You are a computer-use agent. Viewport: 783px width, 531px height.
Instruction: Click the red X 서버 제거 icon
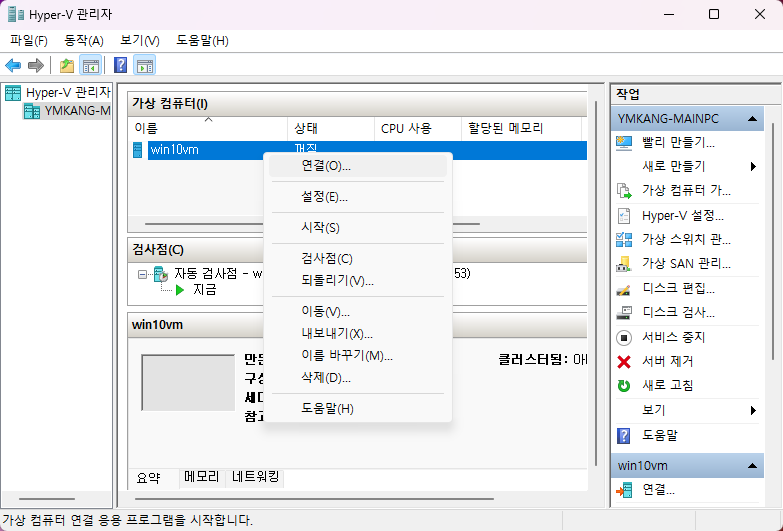tap(624, 362)
